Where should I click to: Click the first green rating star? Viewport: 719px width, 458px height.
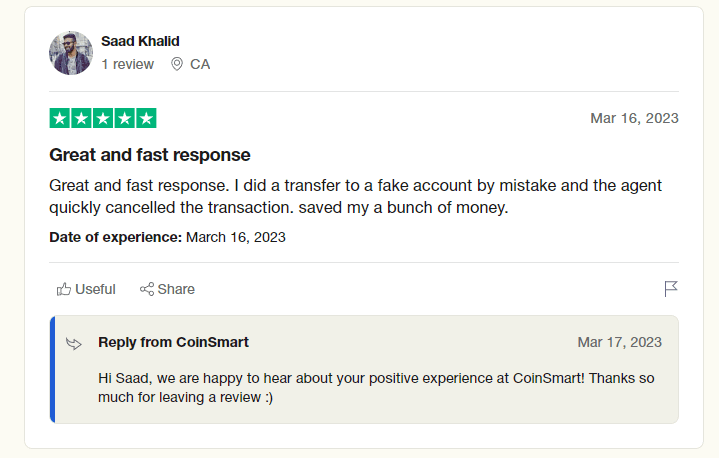click(60, 118)
